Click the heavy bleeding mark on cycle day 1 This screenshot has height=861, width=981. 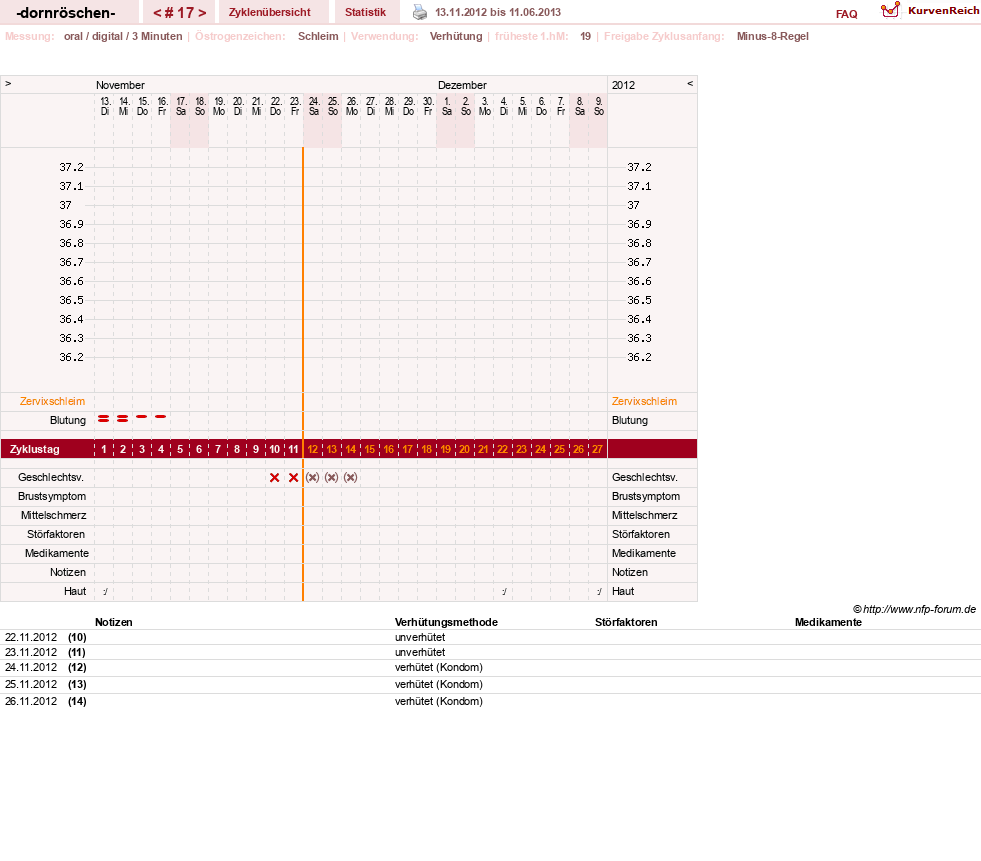click(103, 419)
